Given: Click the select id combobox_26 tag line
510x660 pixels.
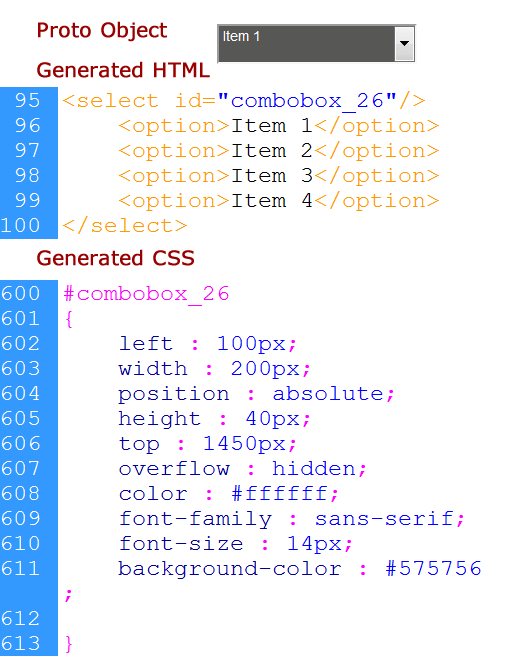Looking at the screenshot, I should click(x=244, y=101).
